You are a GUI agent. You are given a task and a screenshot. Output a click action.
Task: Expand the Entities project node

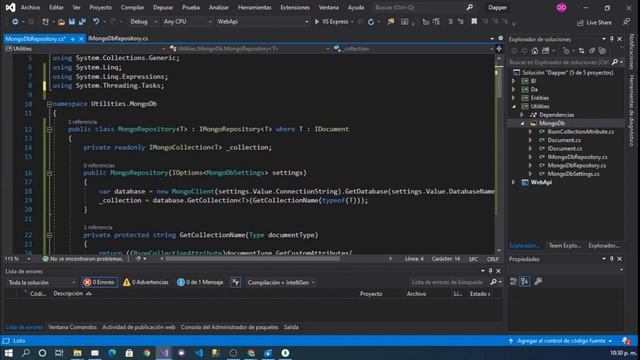pyautogui.click(x=513, y=98)
